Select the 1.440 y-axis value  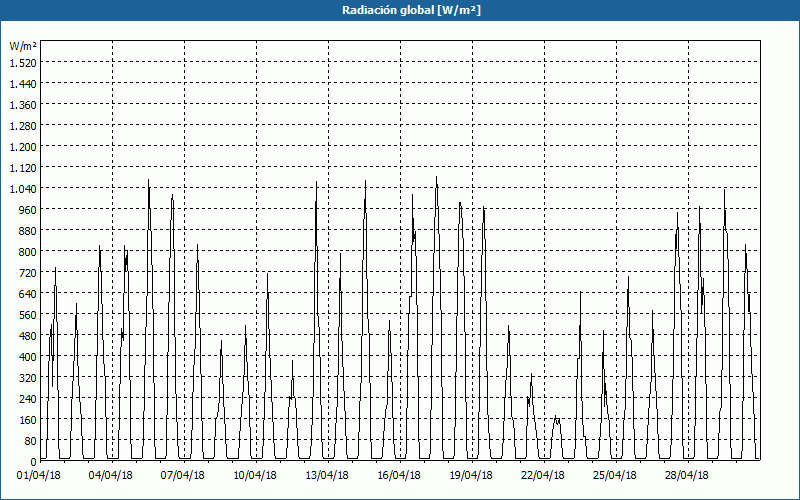point(23,84)
